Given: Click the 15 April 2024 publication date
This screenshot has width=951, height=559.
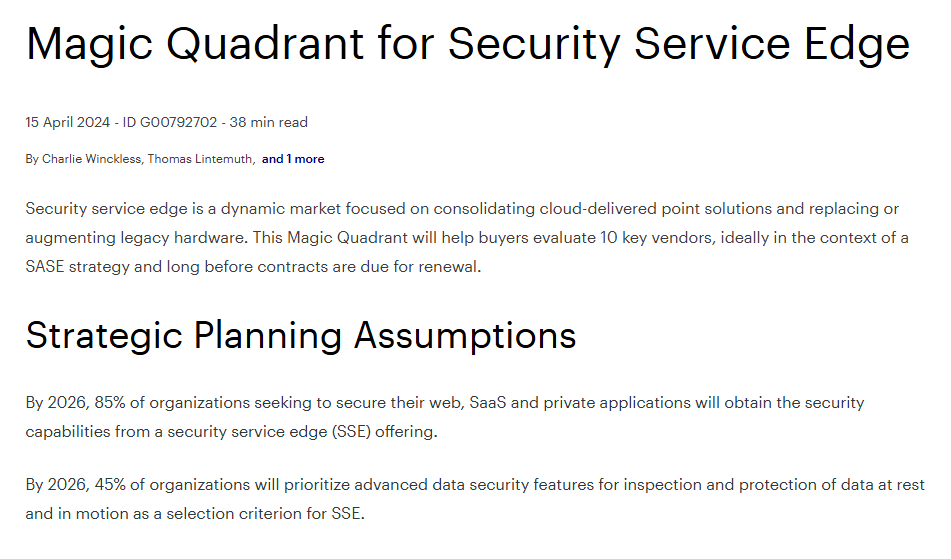Looking at the screenshot, I should tap(66, 123).
